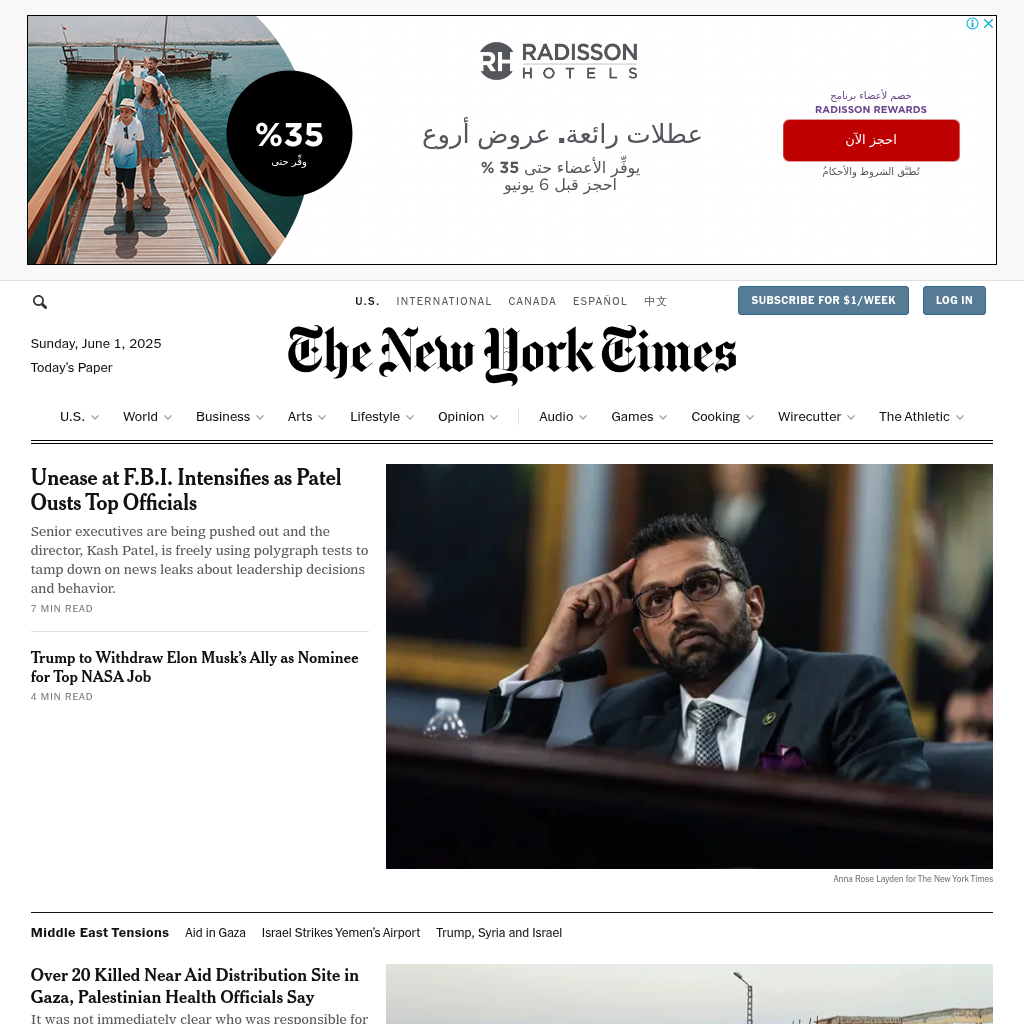Click Subscribe for $1/week button
Viewport: 1024px width, 1024px height.
823,300
